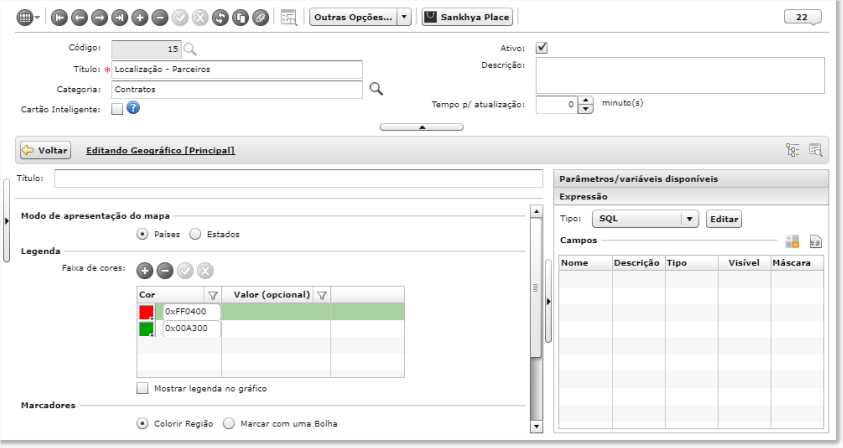Click fields document icon beside Campos
The height and width of the screenshot is (448, 843).
816,241
